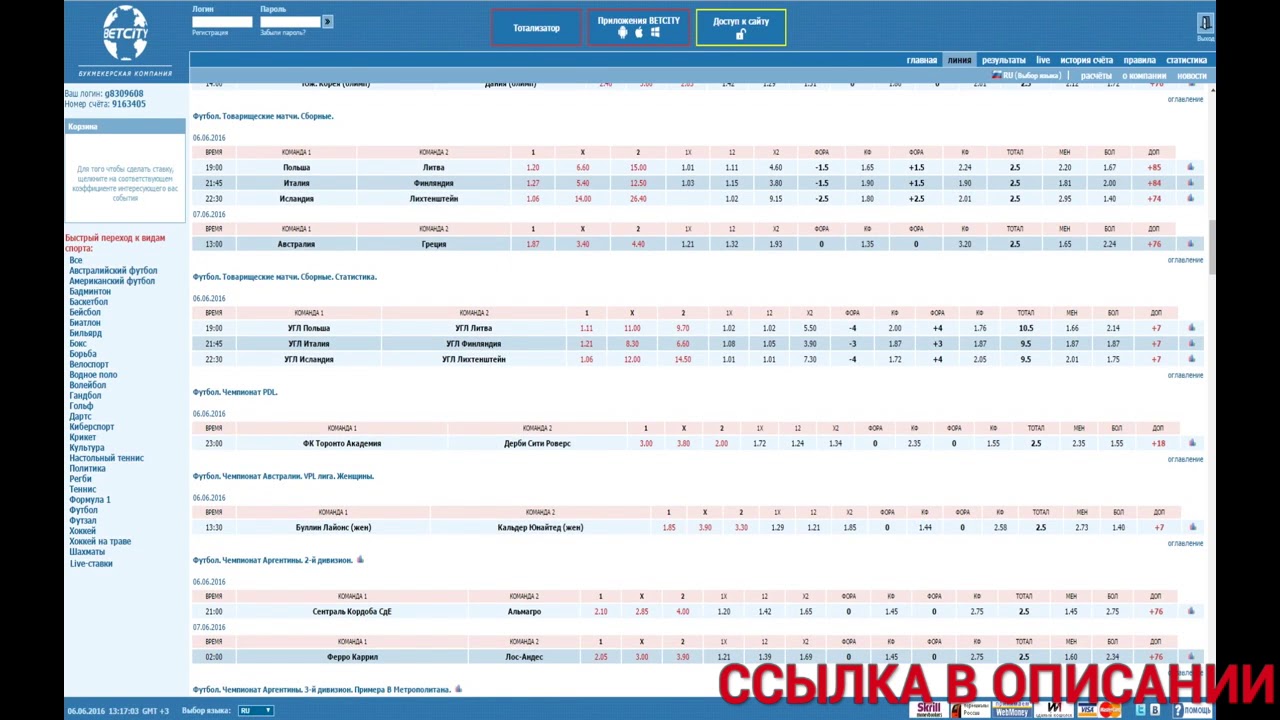Click the о компании link
Viewport: 1280px width, 720px height.
pyautogui.click(x=1144, y=76)
